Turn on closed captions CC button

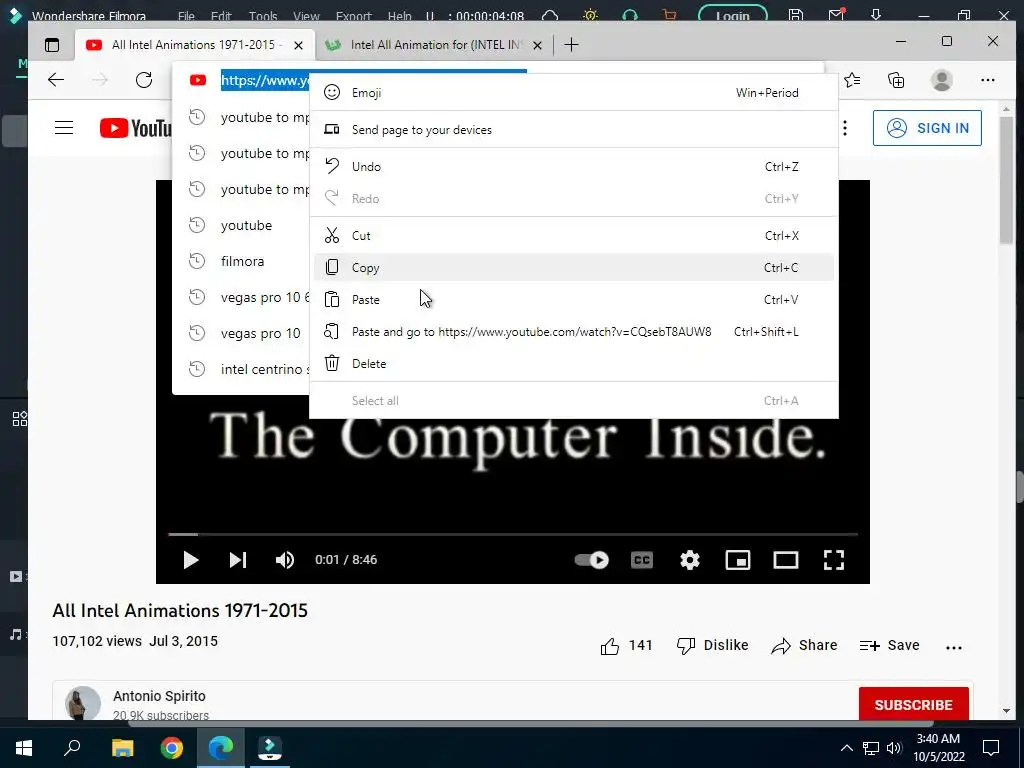(642, 560)
